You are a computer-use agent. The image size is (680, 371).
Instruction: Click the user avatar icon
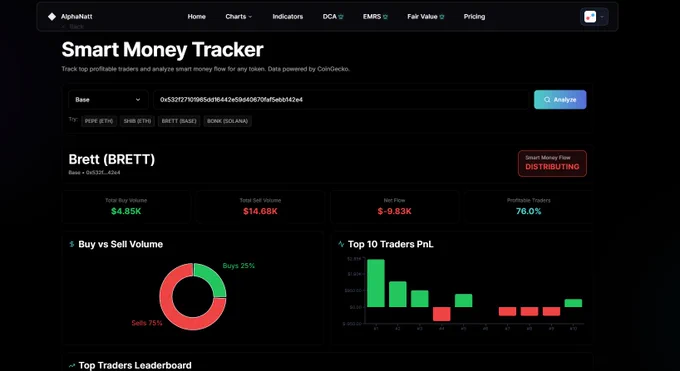(x=590, y=17)
